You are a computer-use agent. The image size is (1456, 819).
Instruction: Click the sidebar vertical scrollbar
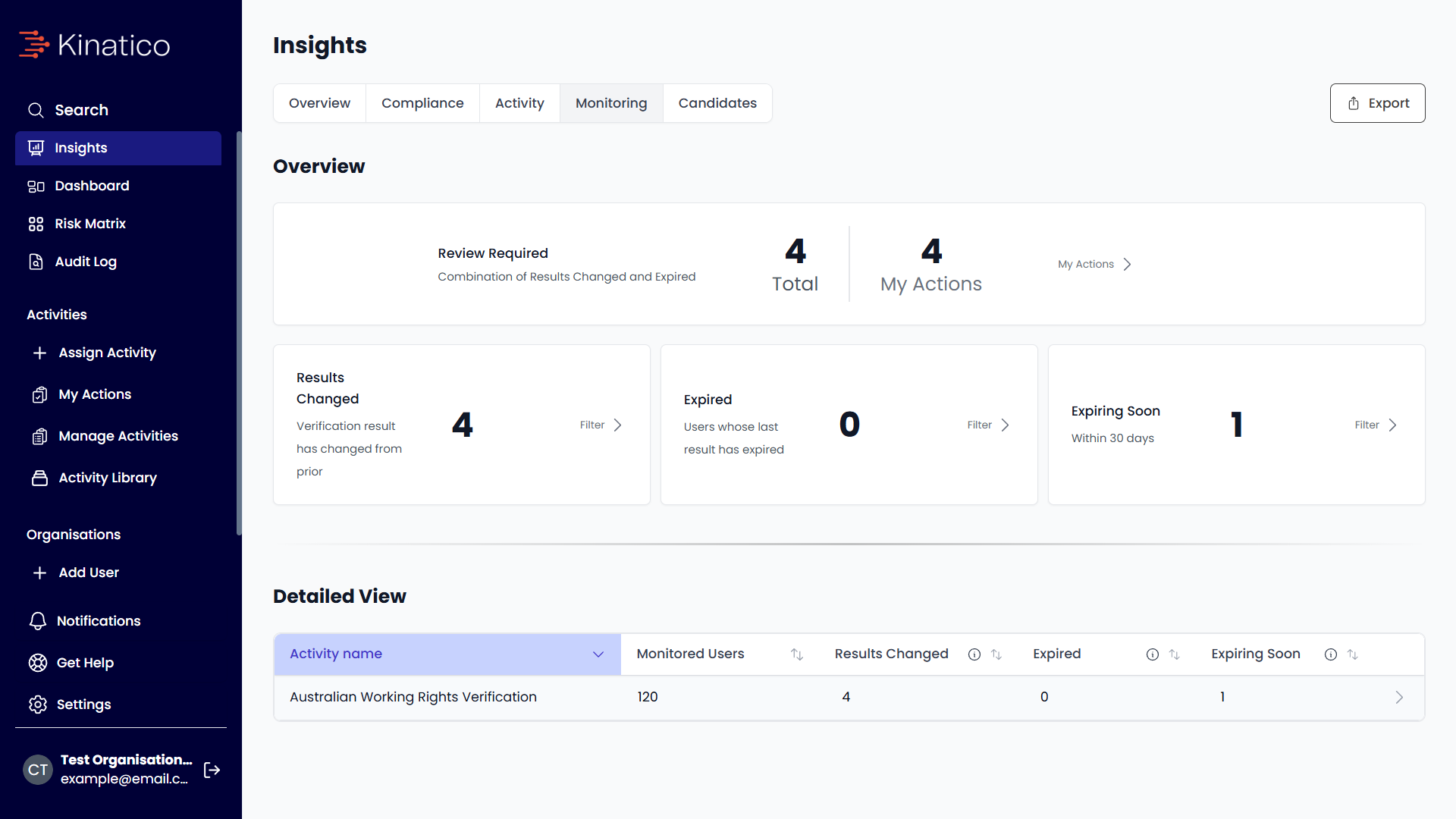(x=239, y=334)
